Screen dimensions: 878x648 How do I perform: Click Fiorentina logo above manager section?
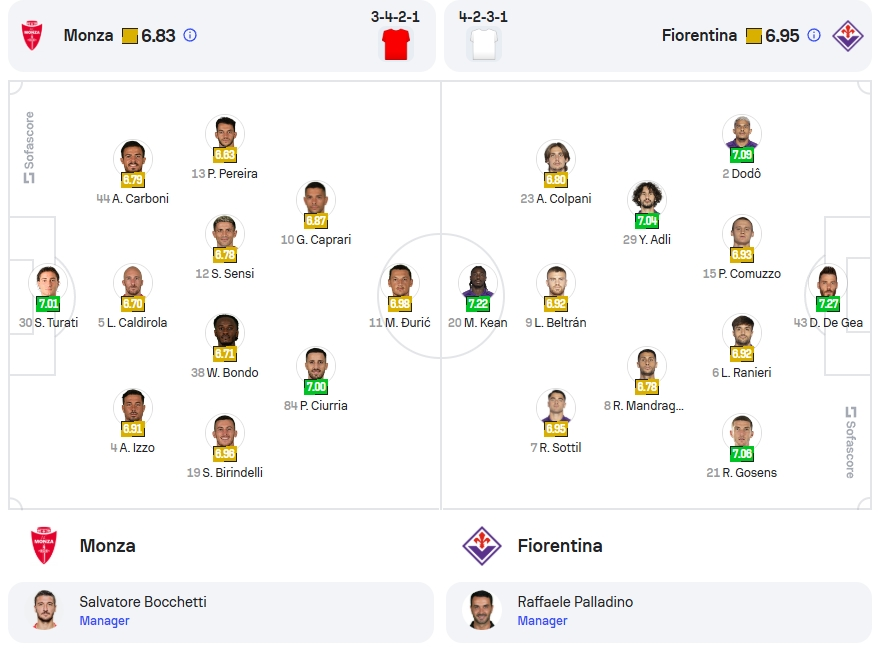click(482, 545)
